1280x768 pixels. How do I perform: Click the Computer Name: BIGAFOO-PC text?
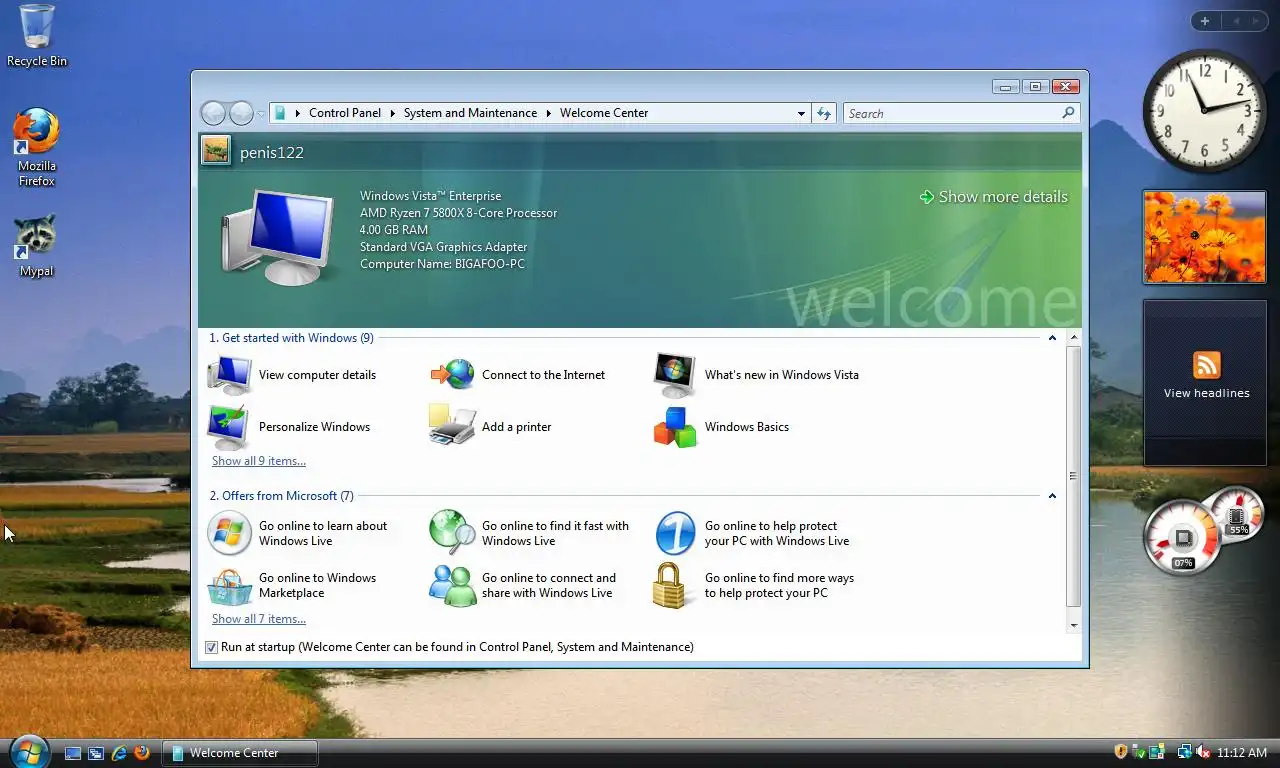(442, 264)
